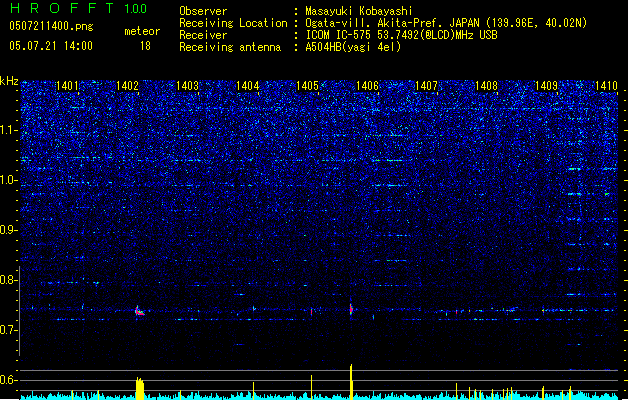Viewport: 629px width, 400px height.
Task: Click the wide yellow power block at 1402
Action: pyautogui.click(x=140, y=388)
